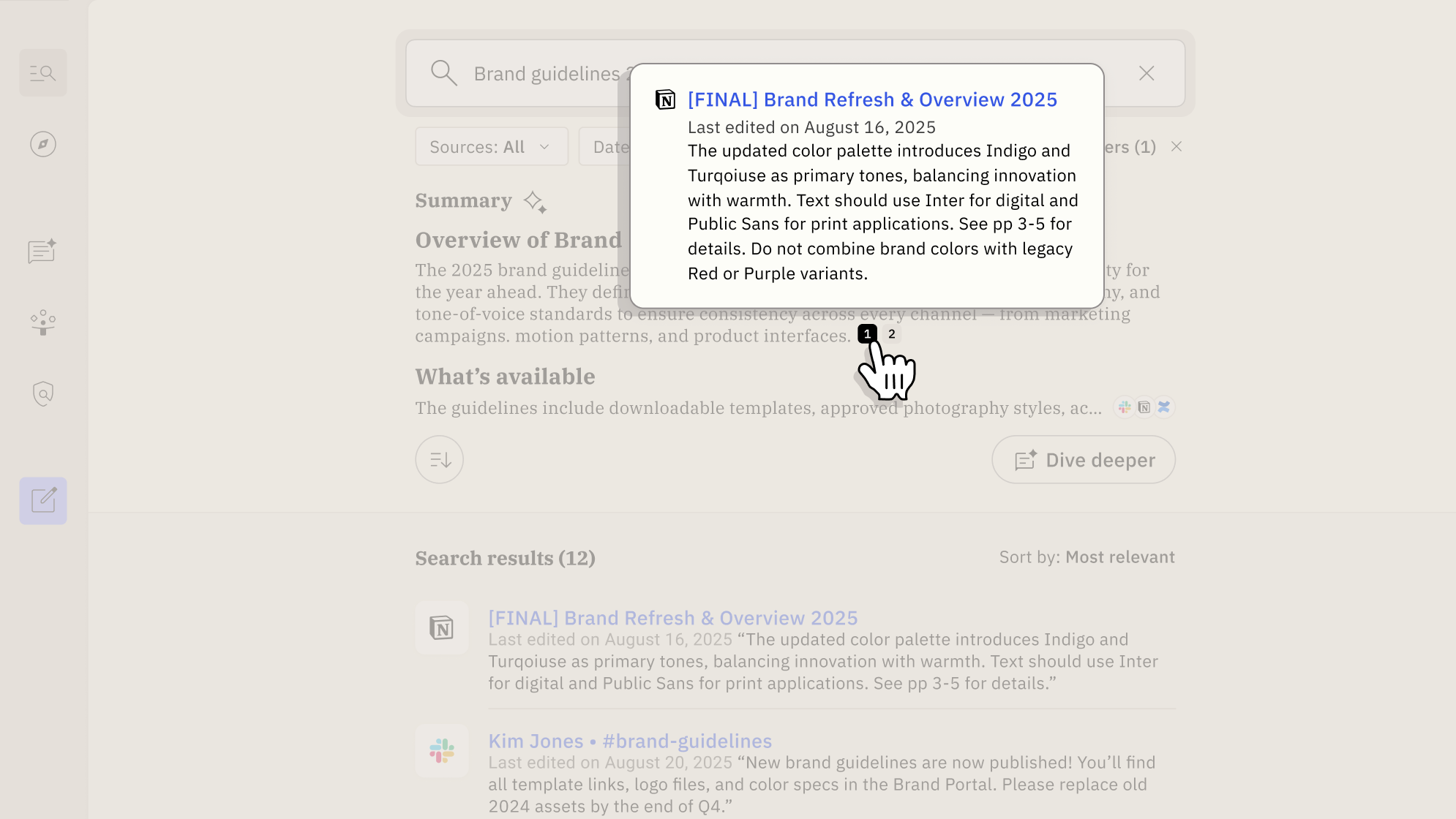Click the compose edit sidebar icon
Viewport: 1456px width, 819px height.
pos(43,501)
